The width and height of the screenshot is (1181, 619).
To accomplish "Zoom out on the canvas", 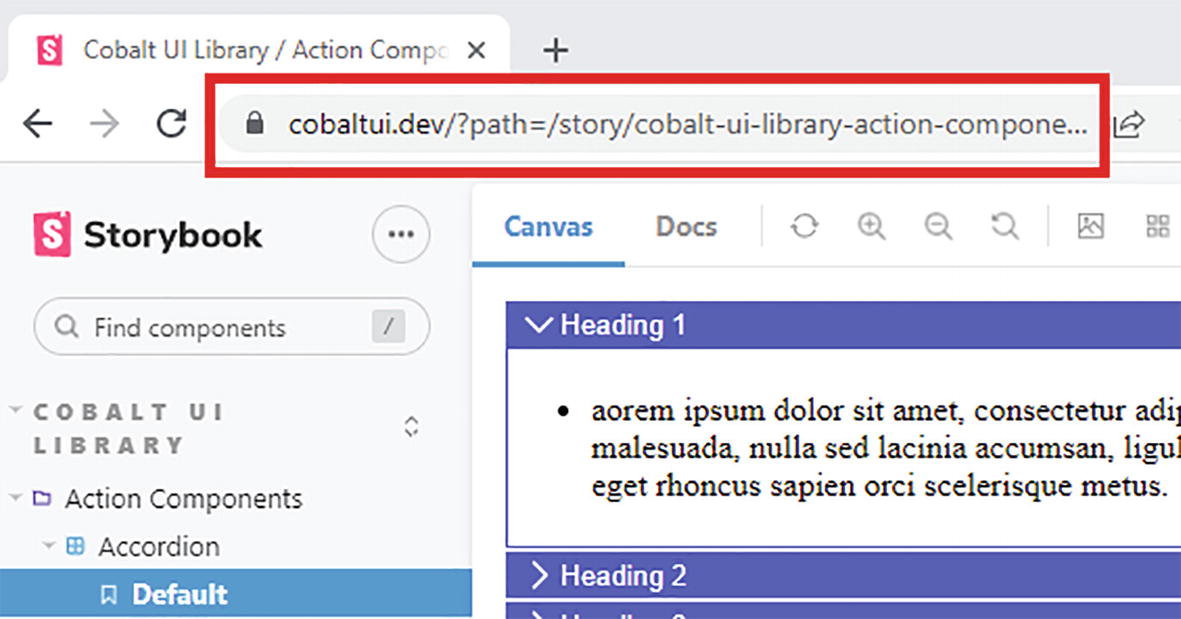I will 938,227.
